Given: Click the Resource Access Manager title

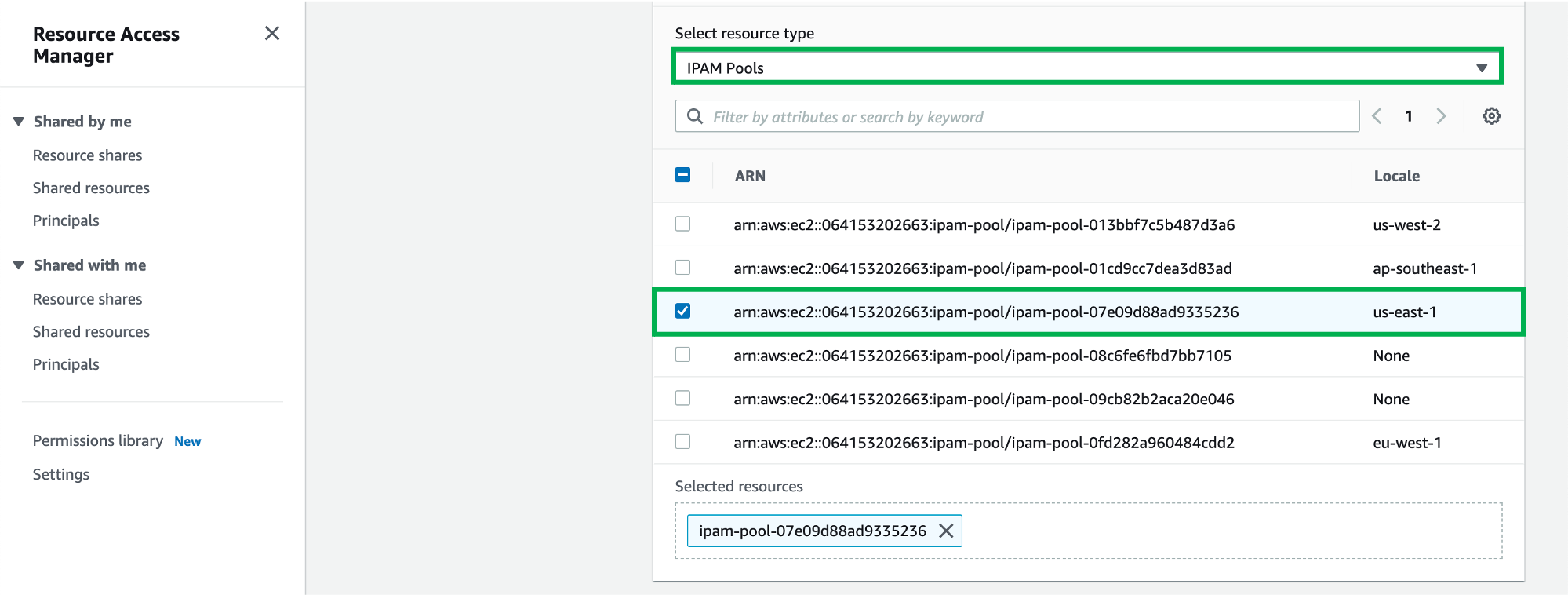Looking at the screenshot, I should (106, 45).
